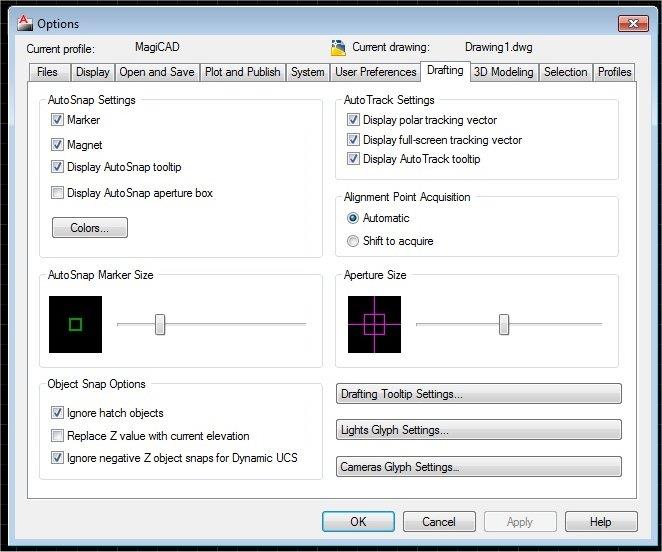Click the Drawing1.dwg file name

[499, 47]
